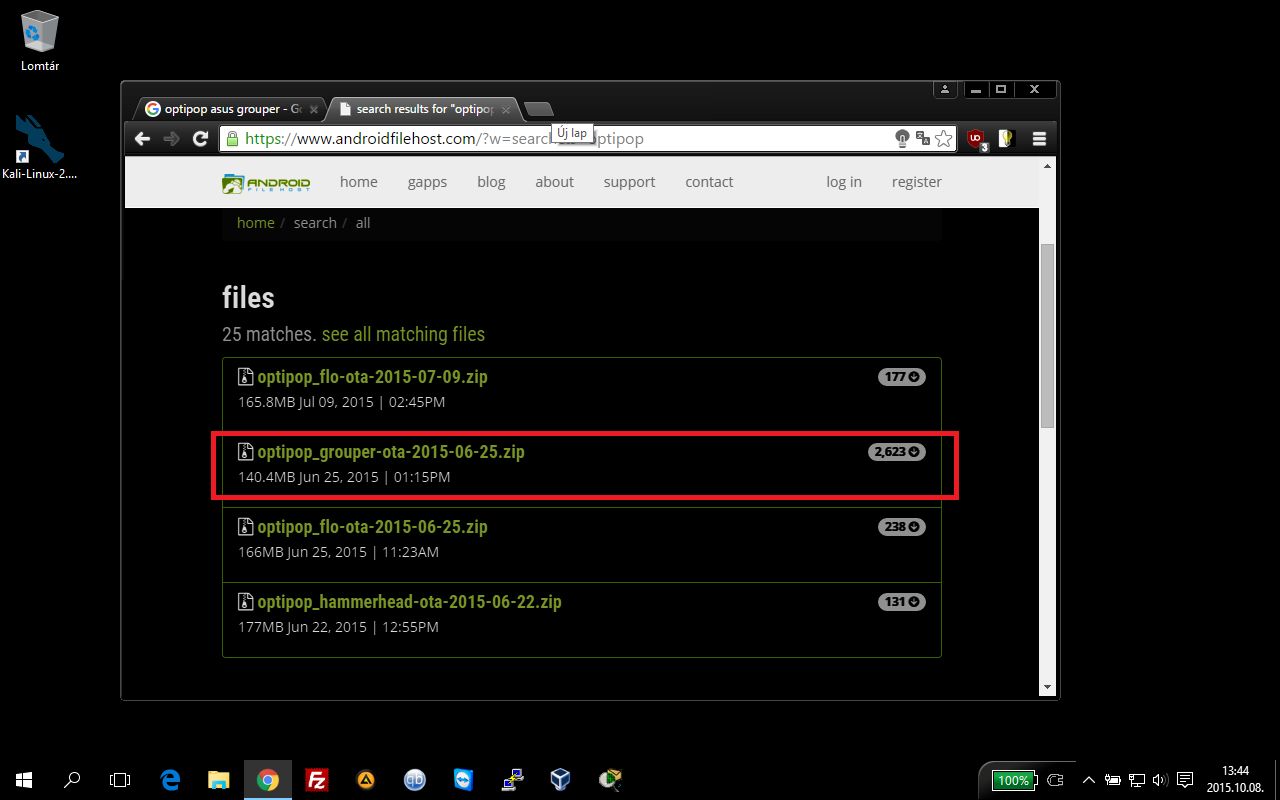Open the uBlock Origin extension
1280x800 pixels.
tap(976, 140)
